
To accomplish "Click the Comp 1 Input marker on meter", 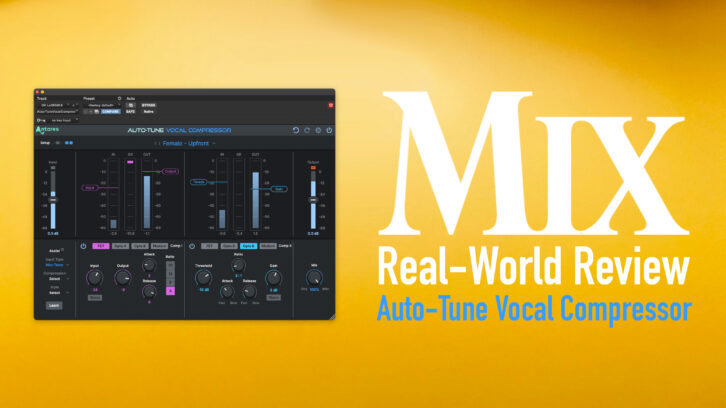I will 89,188.
